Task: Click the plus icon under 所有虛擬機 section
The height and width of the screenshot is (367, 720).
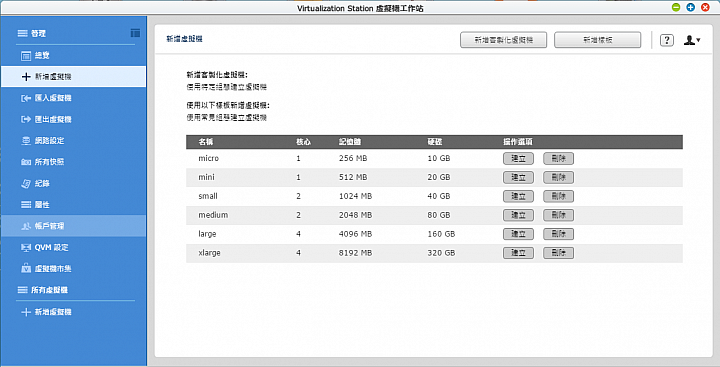Action: [x=26, y=312]
